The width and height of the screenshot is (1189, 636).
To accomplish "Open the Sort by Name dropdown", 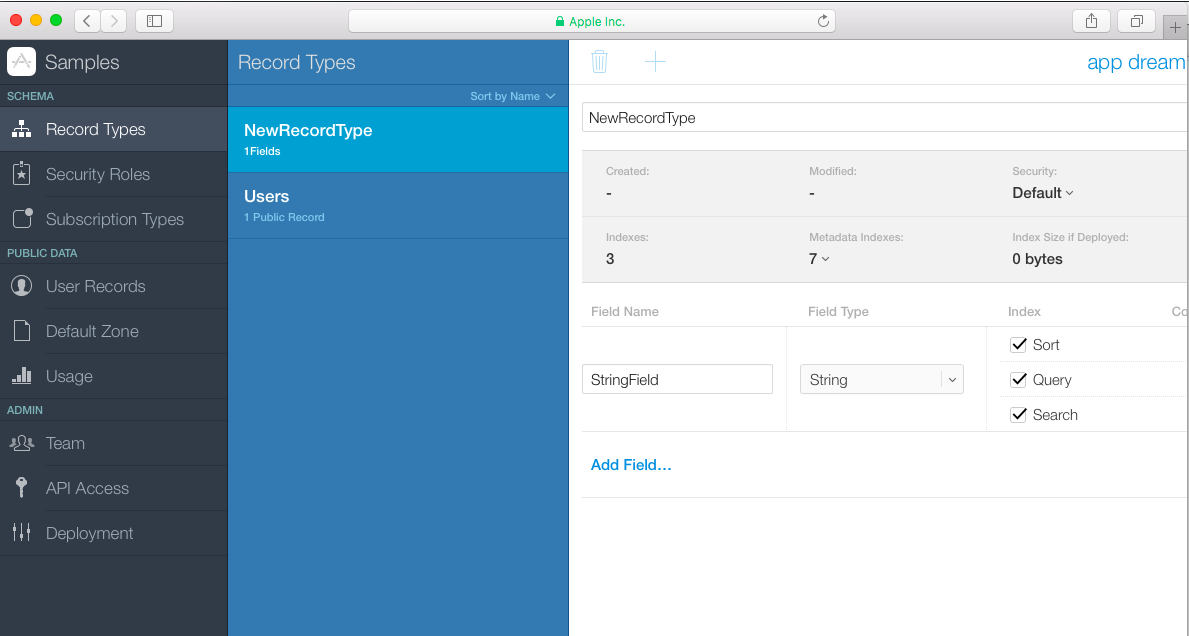I will [513, 96].
